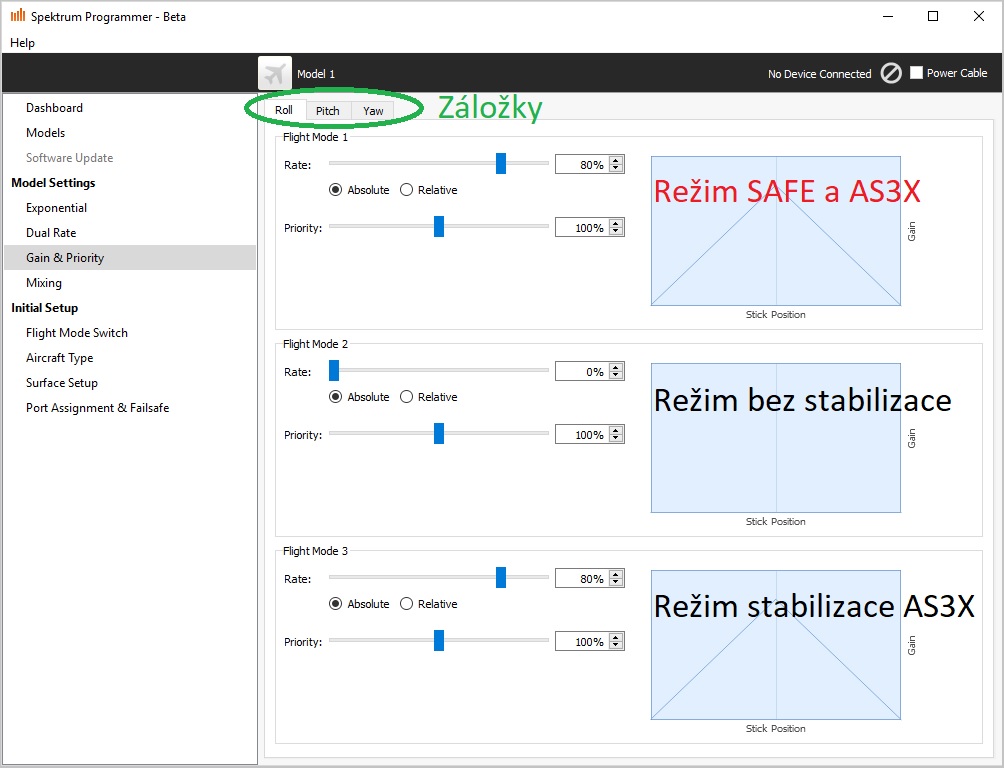This screenshot has width=1004, height=768.
Task: Select Relative in Flight Mode 3
Action: click(407, 604)
